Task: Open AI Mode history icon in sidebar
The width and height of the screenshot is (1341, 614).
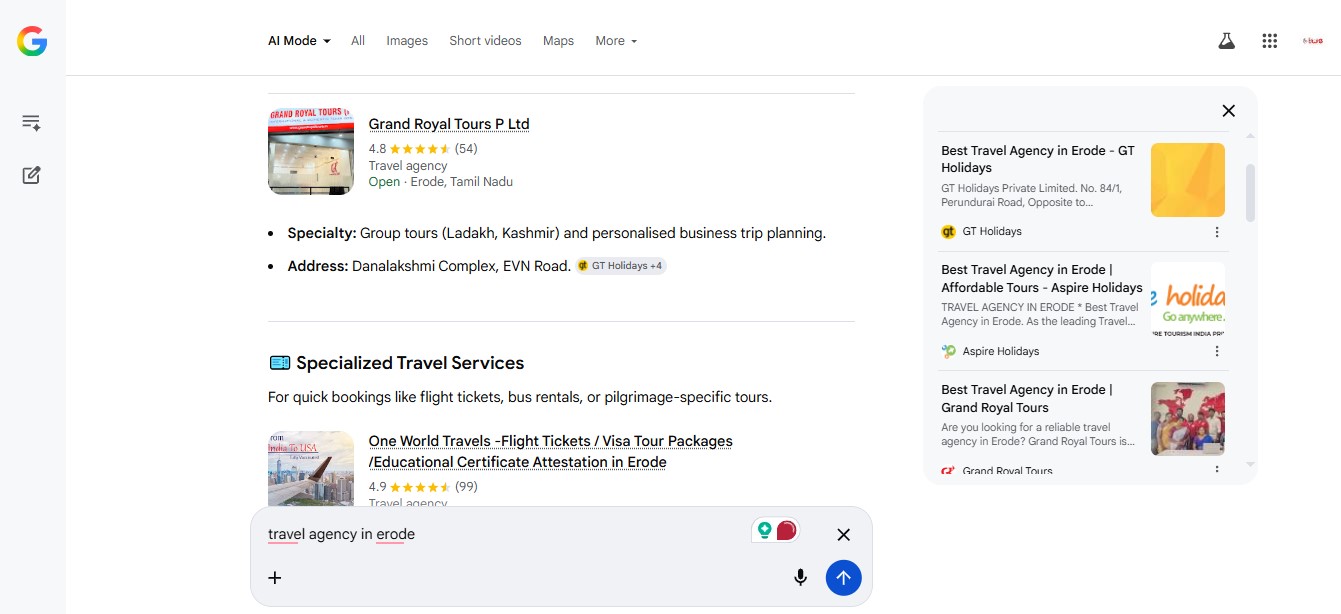Action: coord(31,123)
